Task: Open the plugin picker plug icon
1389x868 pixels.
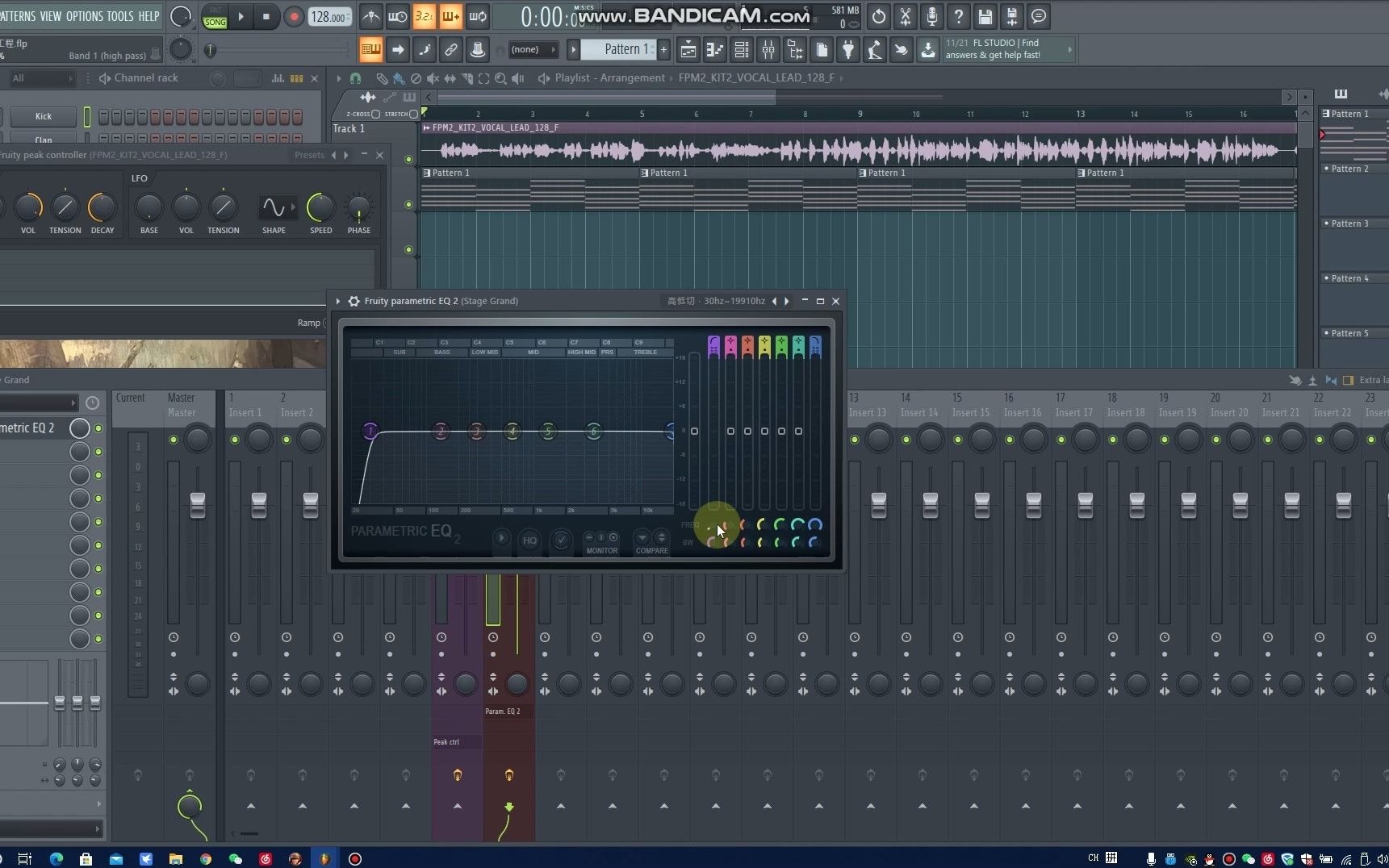Action: click(x=848, y=50)
